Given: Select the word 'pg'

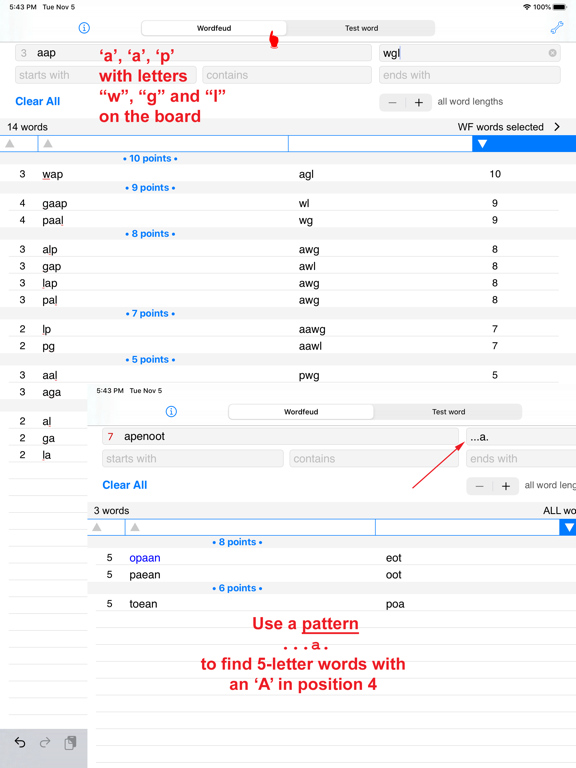Looking at the screenshot, I should [48, 347].
